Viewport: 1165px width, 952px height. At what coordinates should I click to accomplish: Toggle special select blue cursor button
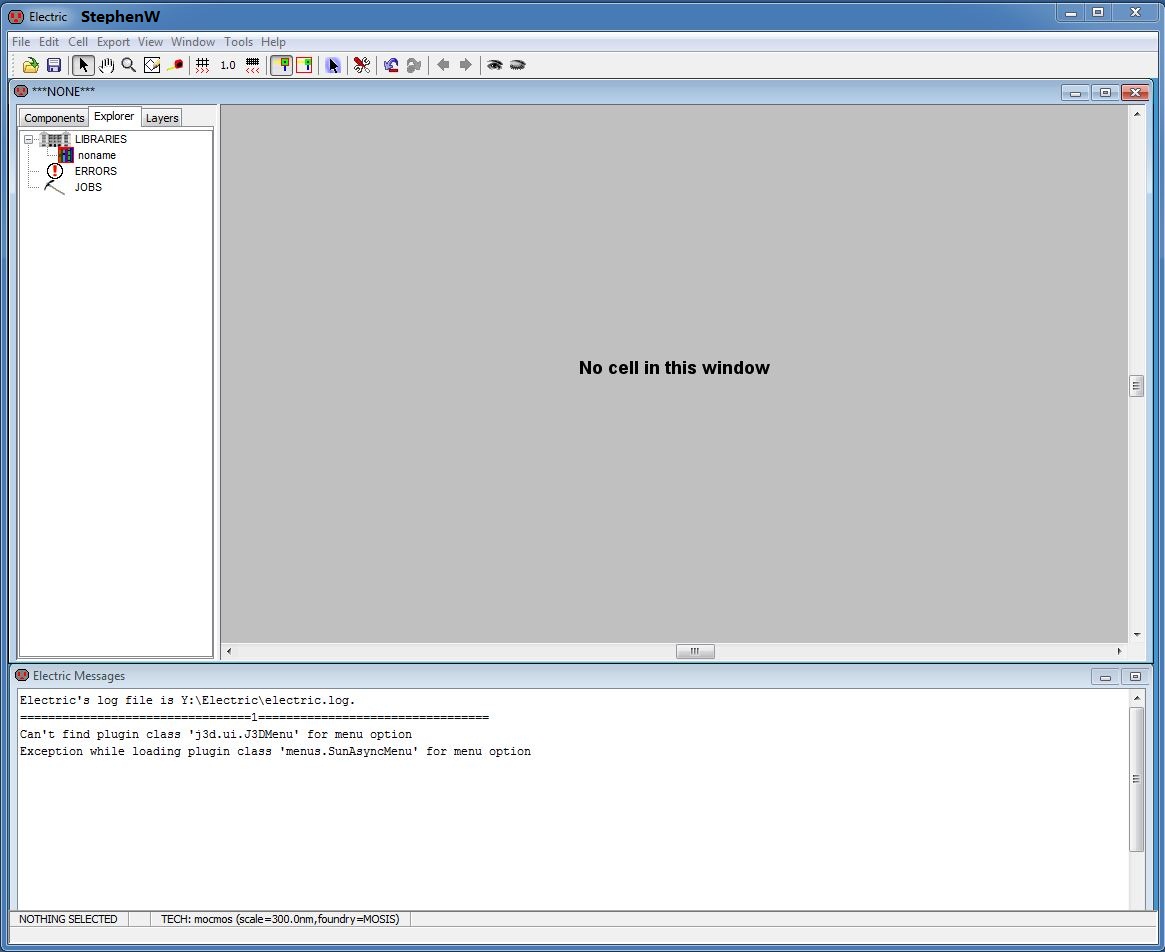pos(333,65)
